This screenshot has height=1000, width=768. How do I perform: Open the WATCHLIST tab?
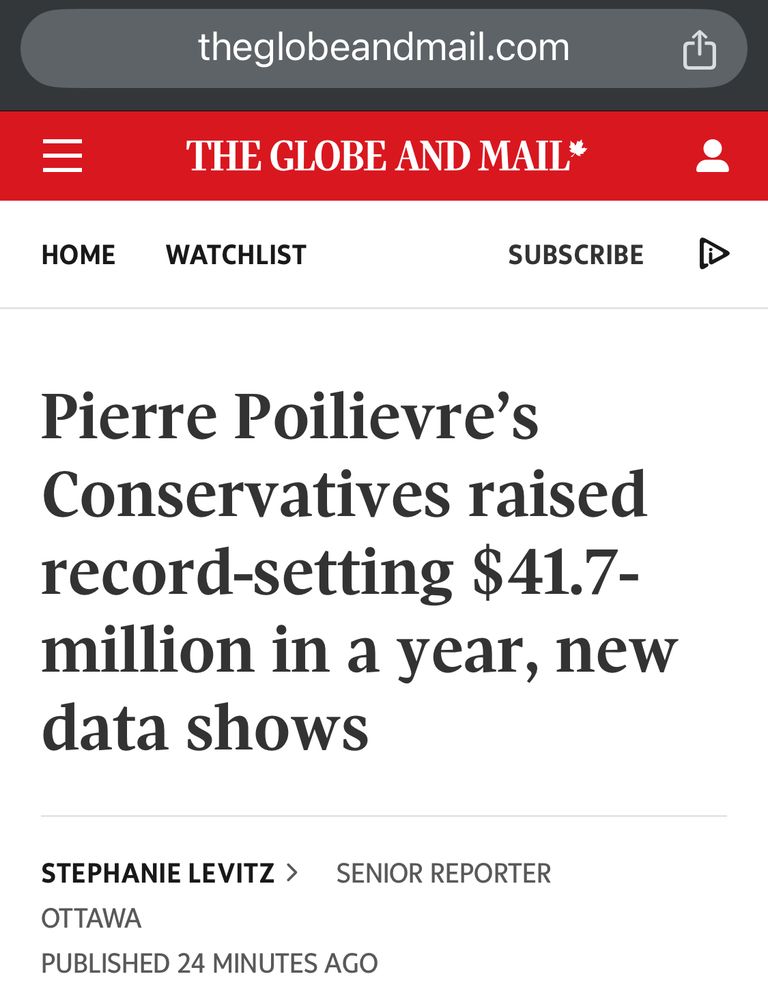click(x=236, y=254)
